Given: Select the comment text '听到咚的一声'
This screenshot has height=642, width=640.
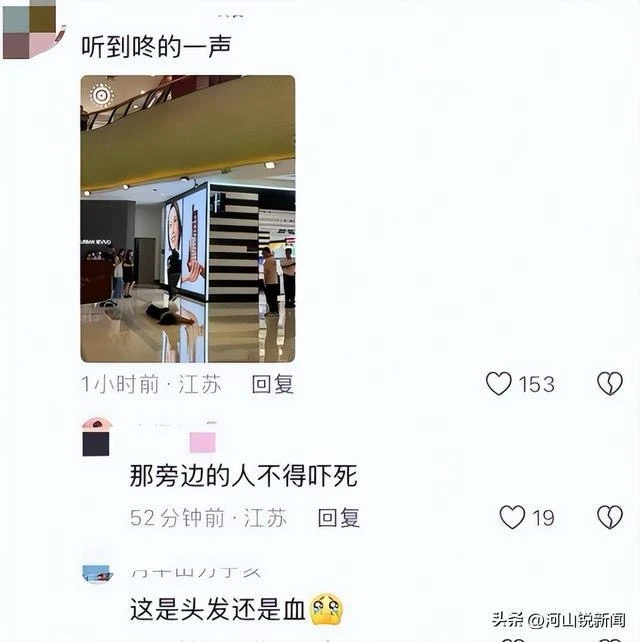Looking at the screenshot, I should coord(156,46).
